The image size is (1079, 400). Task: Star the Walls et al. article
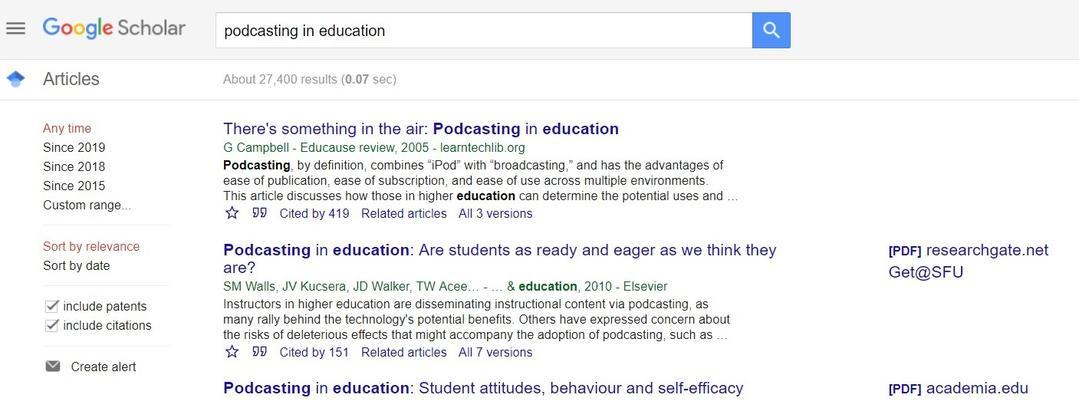232,352
